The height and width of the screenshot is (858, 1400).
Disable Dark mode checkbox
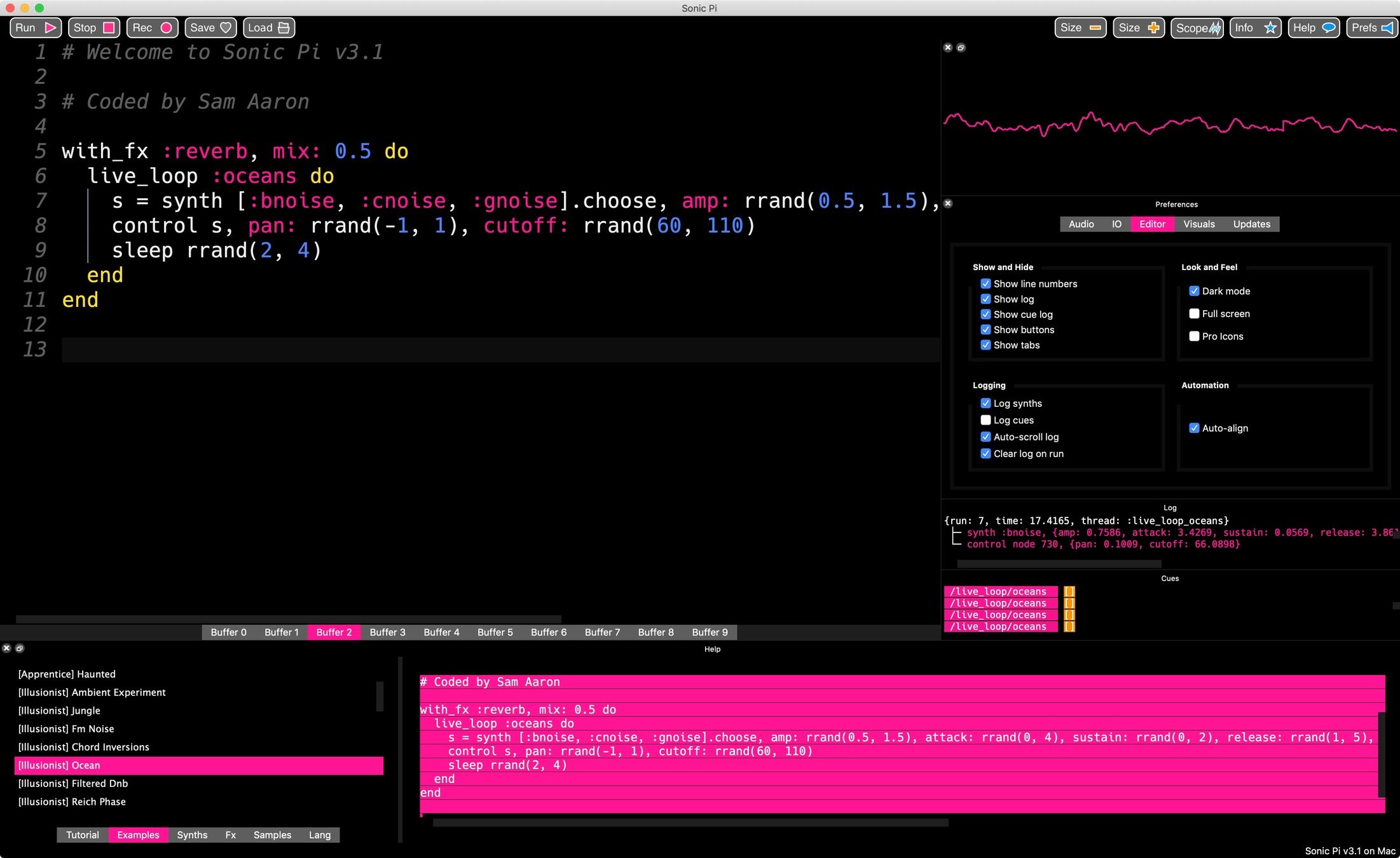(x=1194, y=291)
